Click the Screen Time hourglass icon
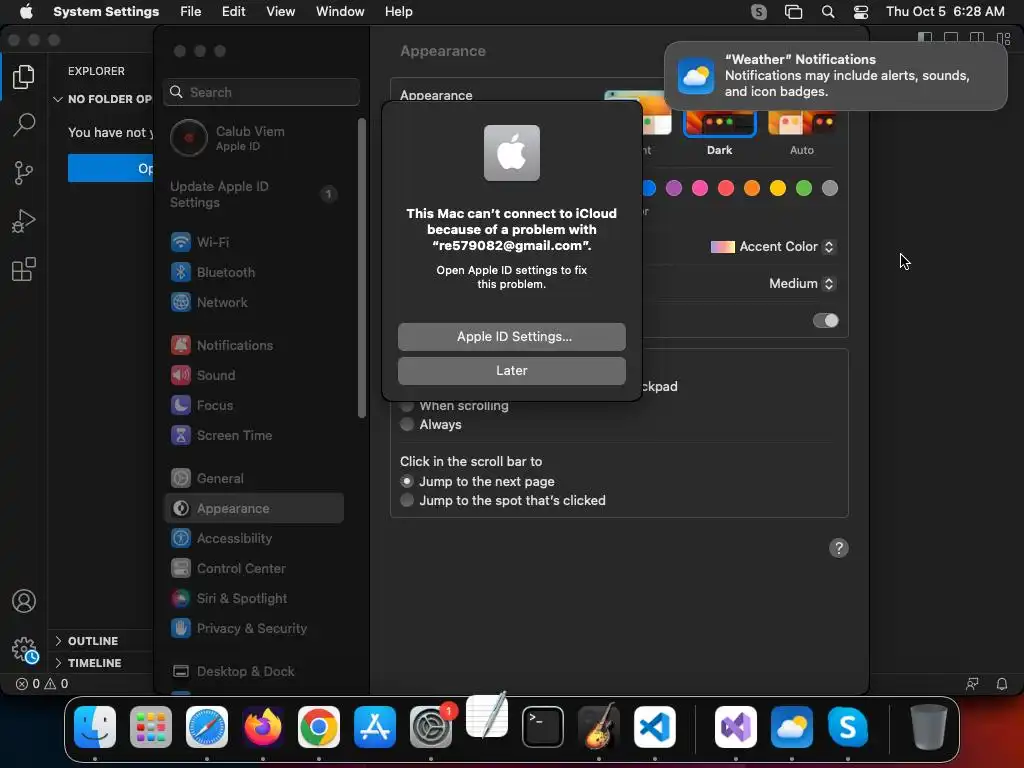 181,436
